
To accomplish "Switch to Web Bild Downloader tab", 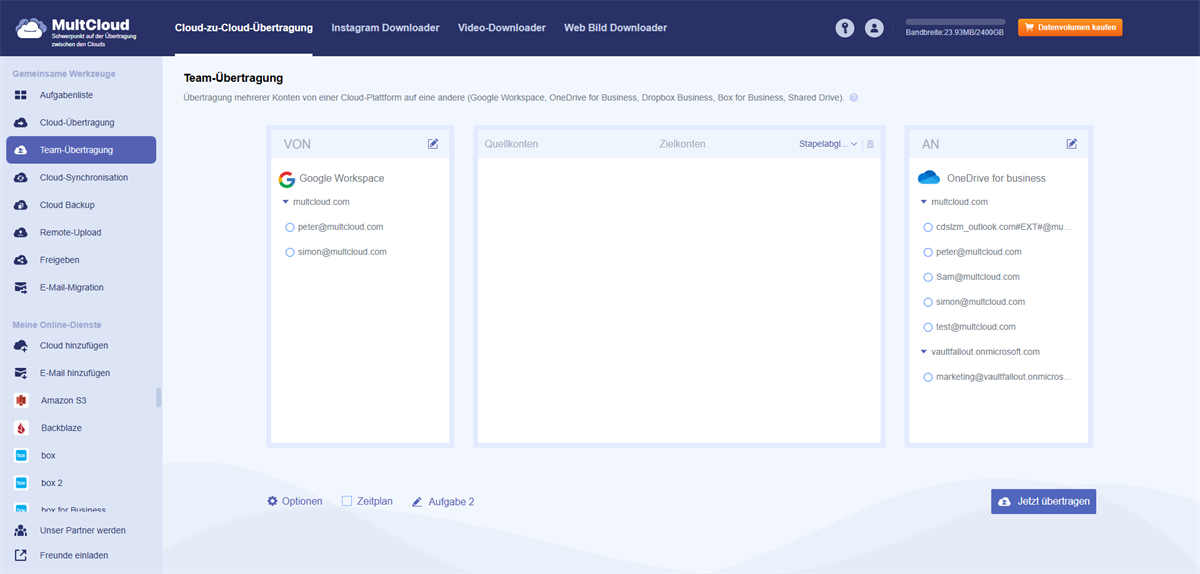I will (x=615, y=28).
